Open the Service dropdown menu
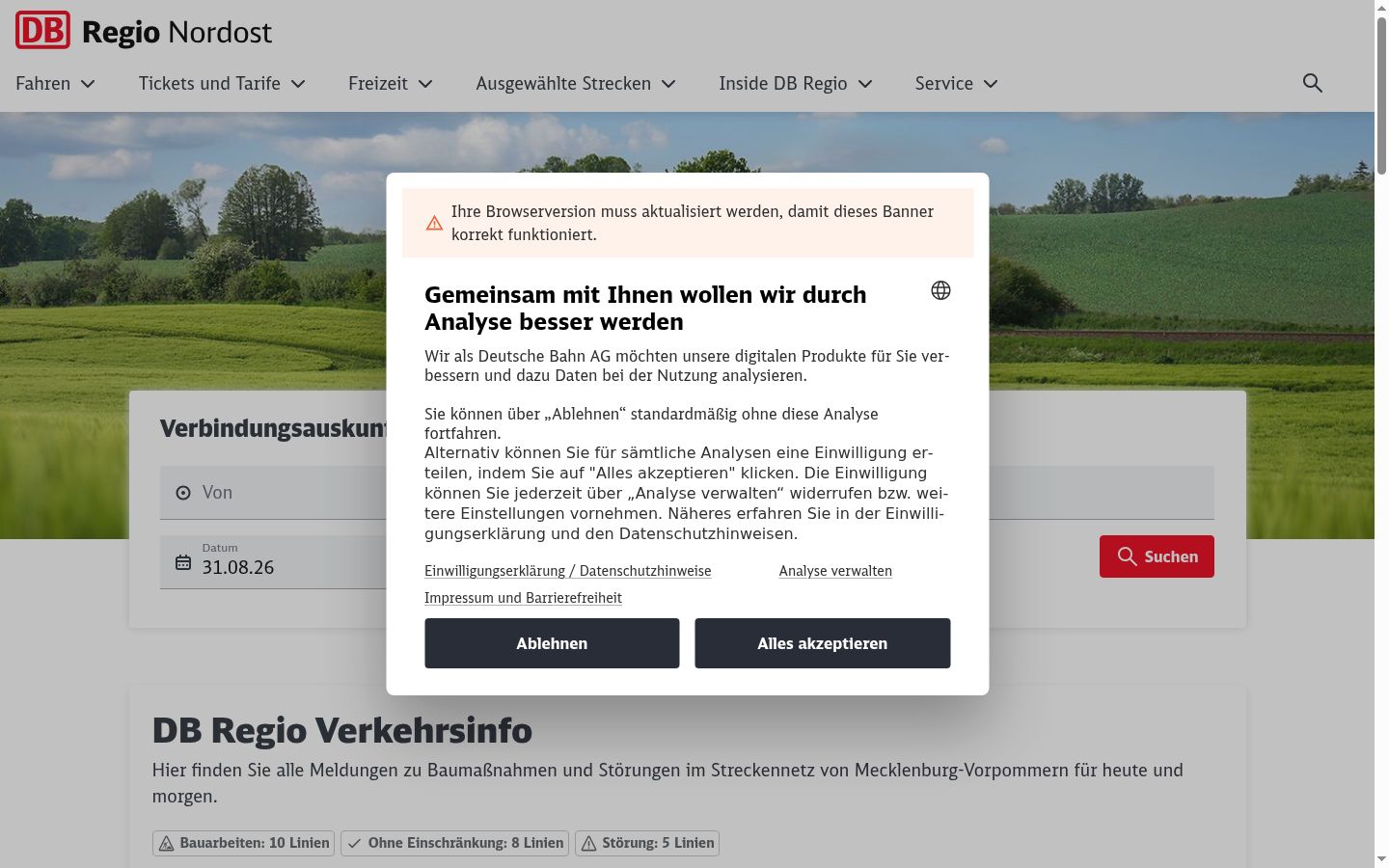 pos(957,84)
